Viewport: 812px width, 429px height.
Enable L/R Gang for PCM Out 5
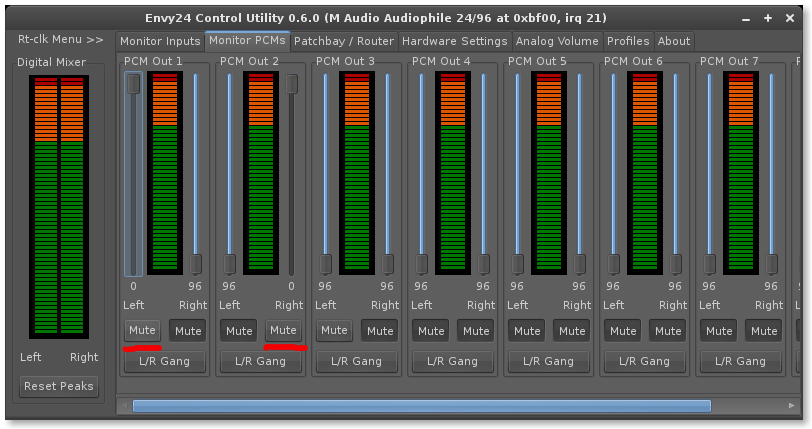tap(548, 361)
